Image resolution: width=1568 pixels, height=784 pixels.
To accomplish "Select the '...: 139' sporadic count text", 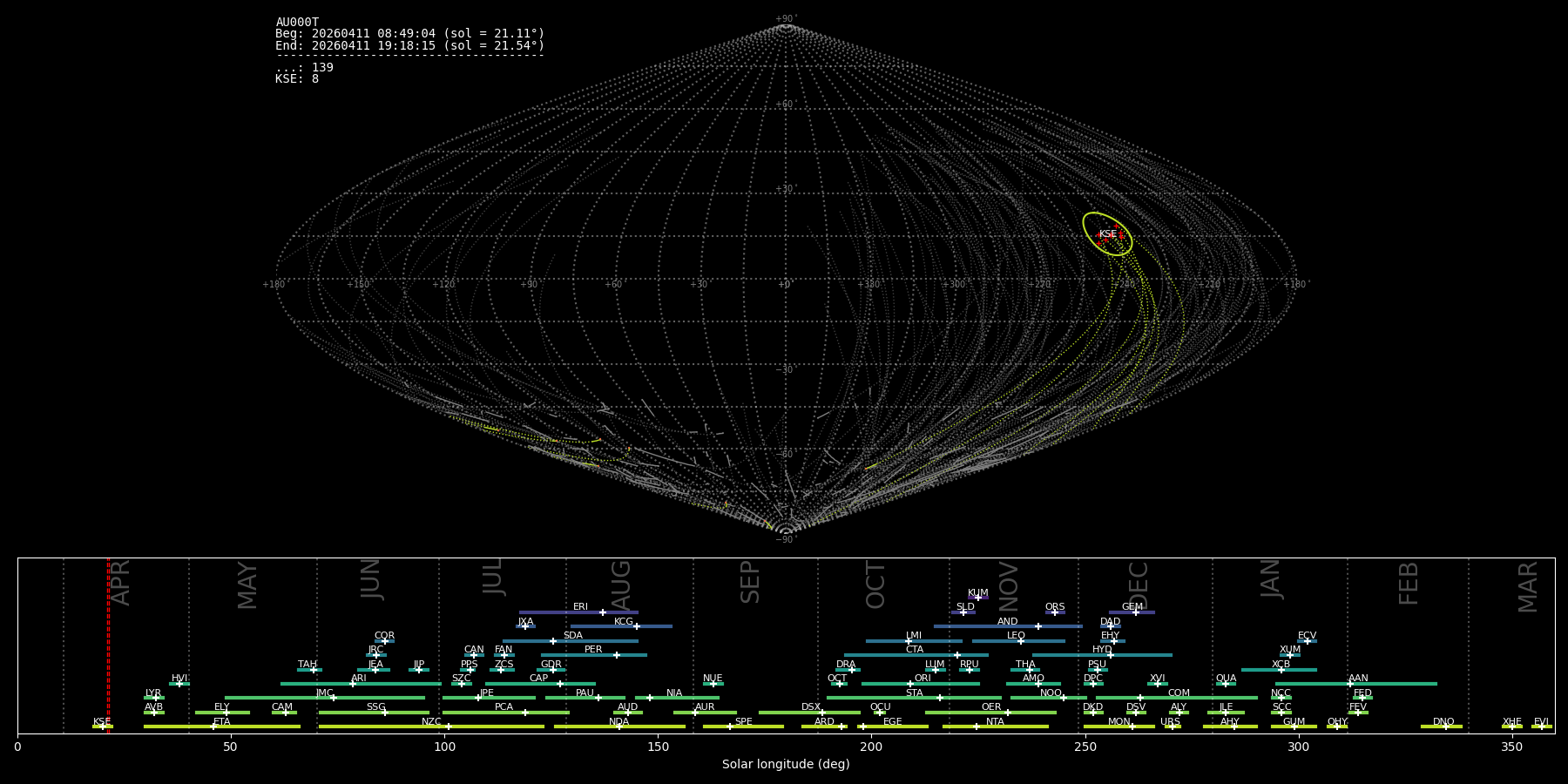I will 304,68.
